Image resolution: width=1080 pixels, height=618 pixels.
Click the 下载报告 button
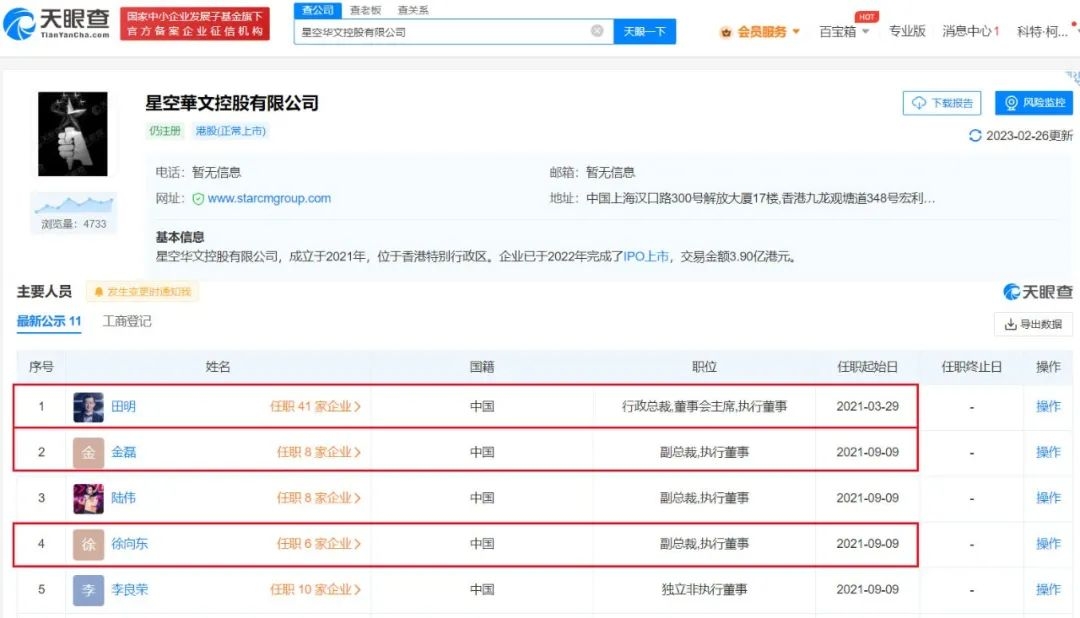point(942,103)
